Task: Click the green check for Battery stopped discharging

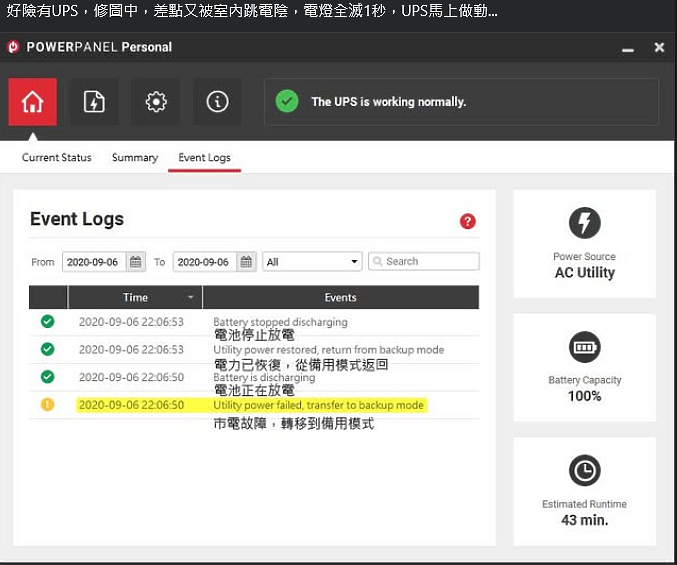Action: (x=47, y=321)
